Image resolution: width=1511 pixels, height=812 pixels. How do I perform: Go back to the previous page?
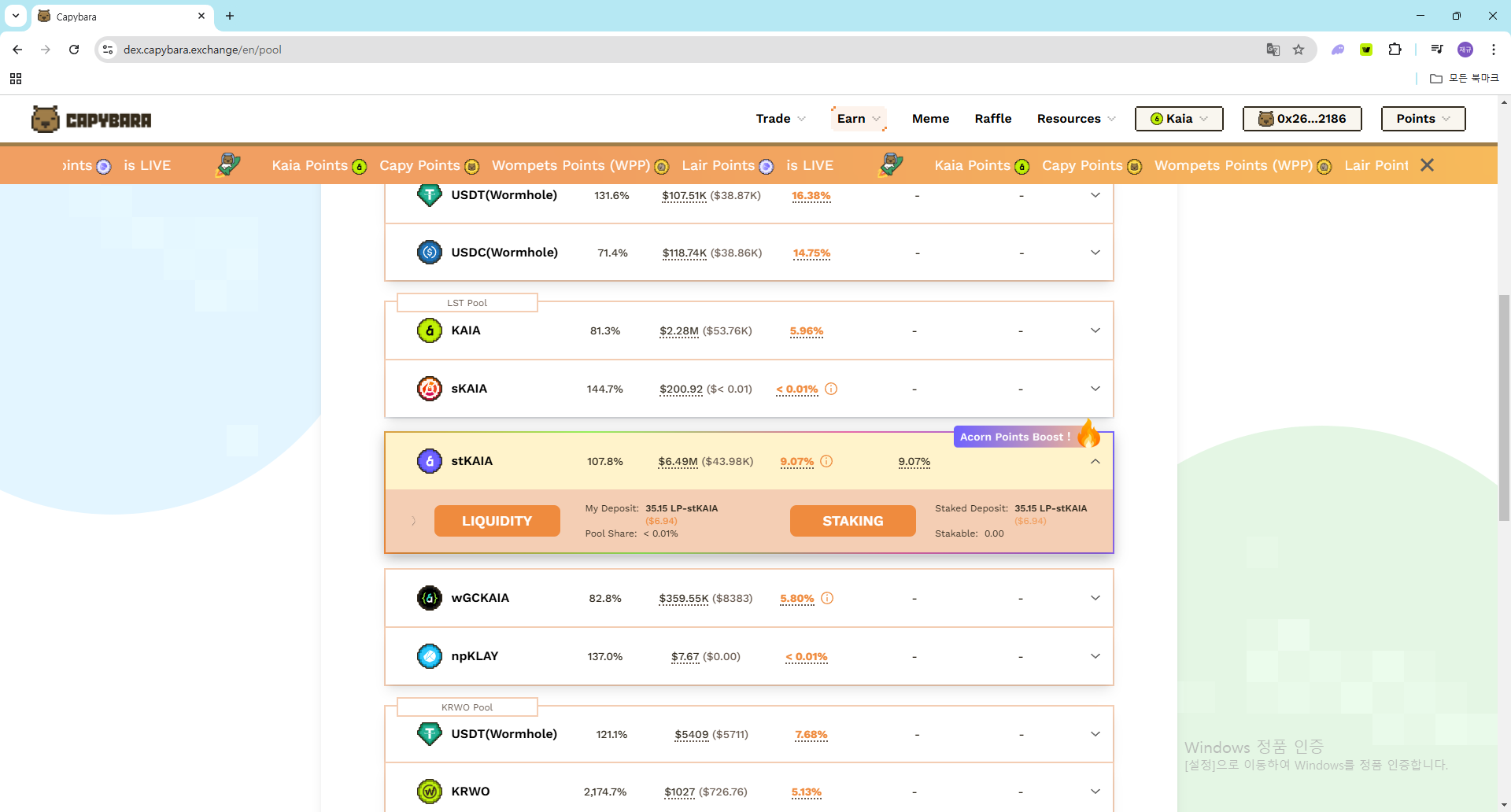coord(17,50)
